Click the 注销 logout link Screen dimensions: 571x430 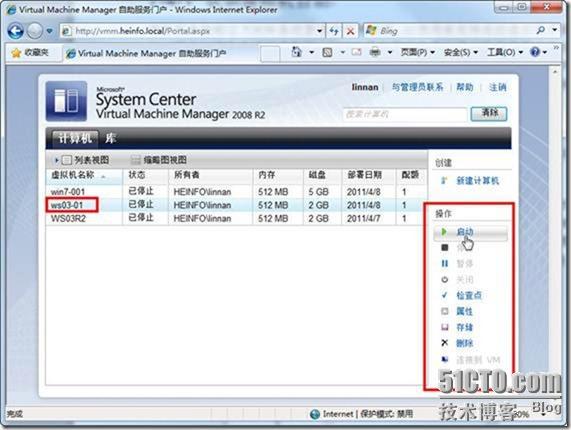click(497, 87)
